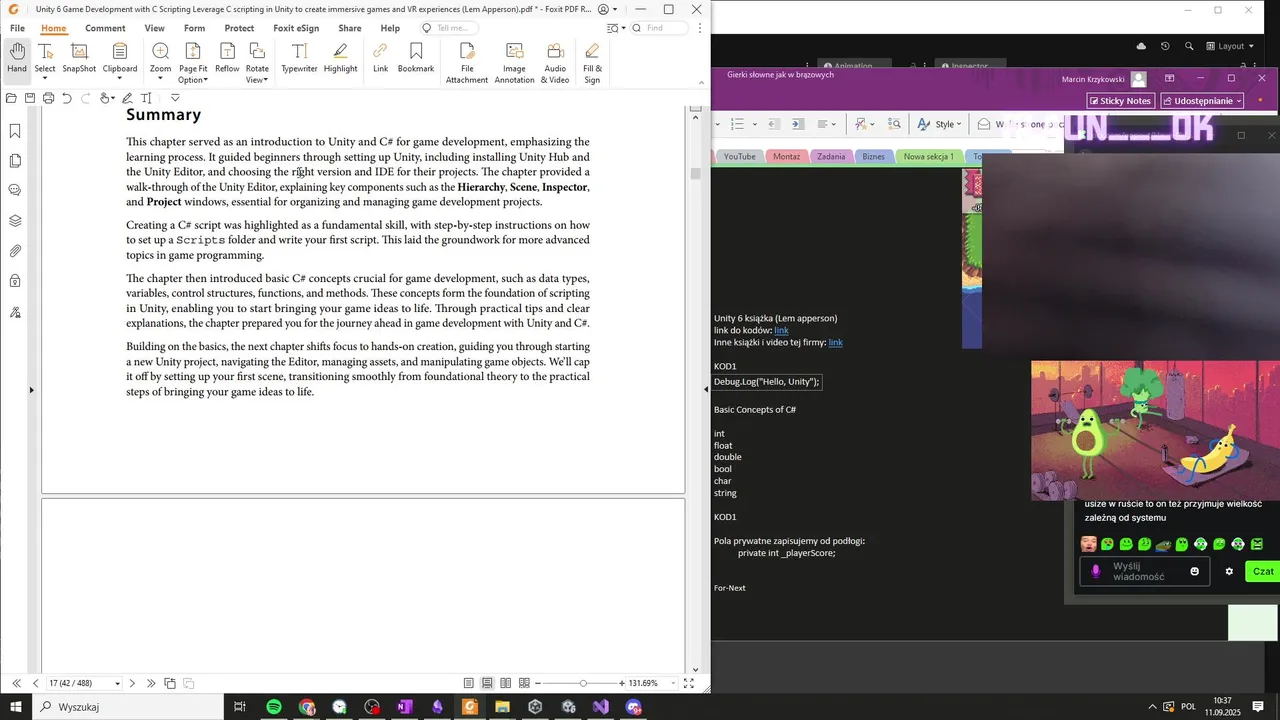Open Audio & Video tool
This screenshot has height=720, width=1280.
pos(555,63)
